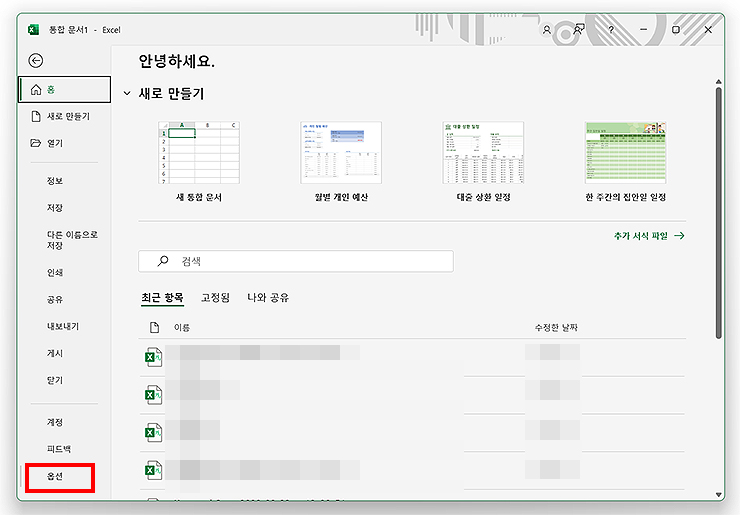Minimize the Excel window

click(643, 30)
